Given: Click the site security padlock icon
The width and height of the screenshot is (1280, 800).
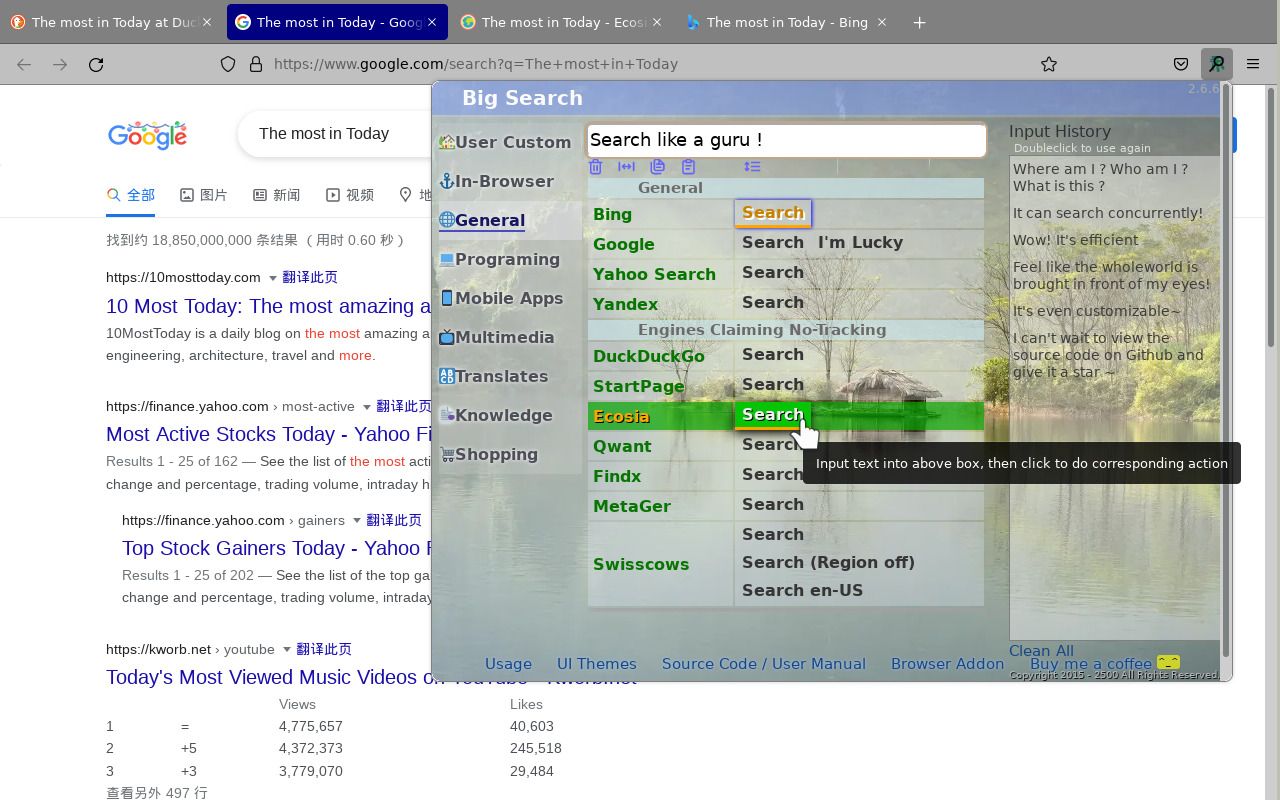Looking at the screenshot, I should (x=256, y=64).
